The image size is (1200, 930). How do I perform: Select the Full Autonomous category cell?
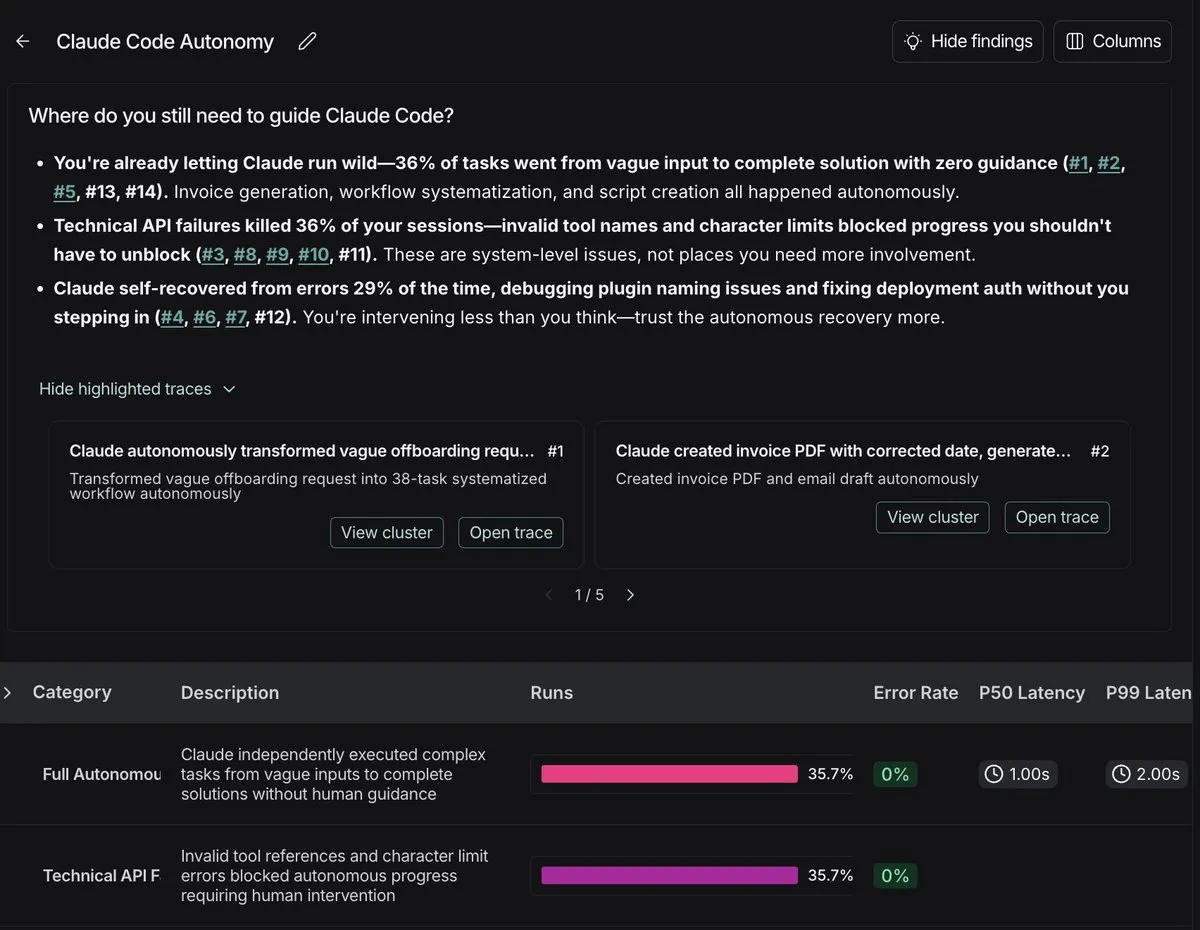tap(101, 774)
